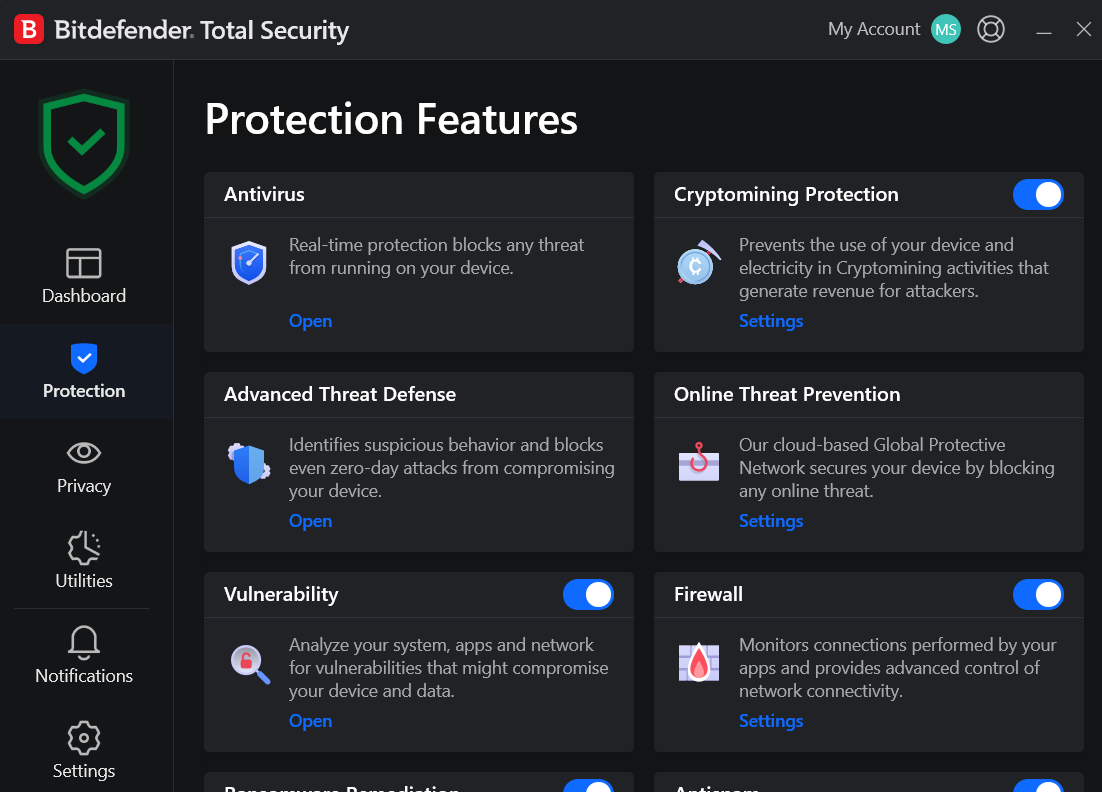The image size is (1102, 792).
Task: Click the Antivirus shield icon
Action: tap(249, 262)
